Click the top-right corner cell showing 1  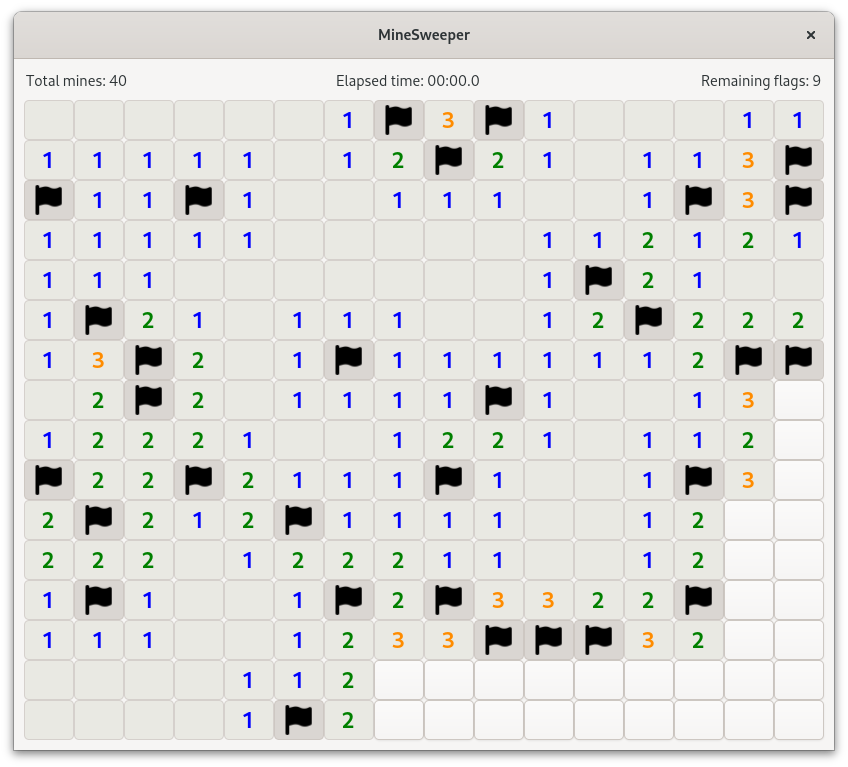click(798, 120)
